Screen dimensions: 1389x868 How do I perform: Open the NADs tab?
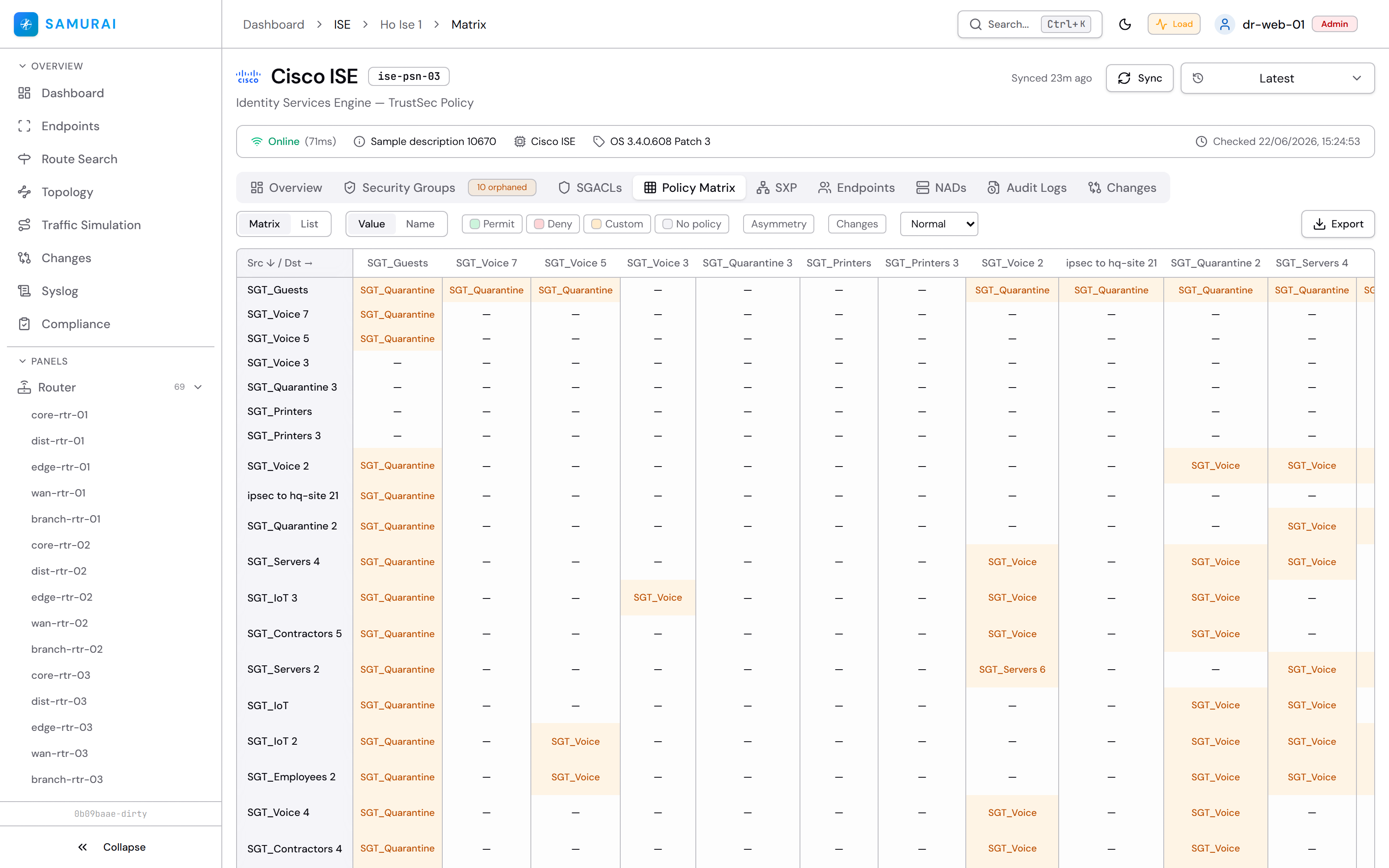click(x=941, y=188)
